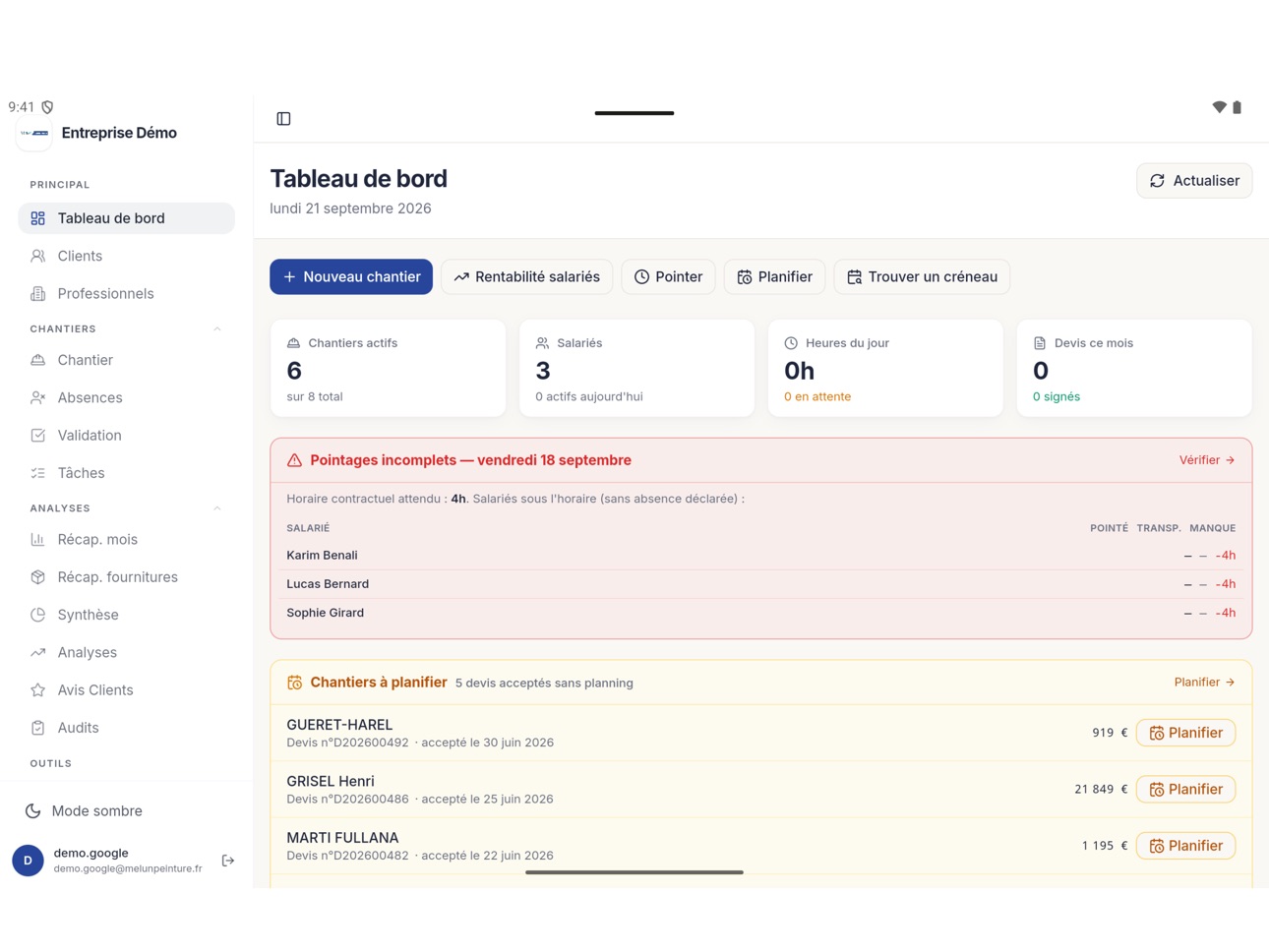Select the Sophie Girard row
This screenshot has height=952, width=1269.
click(x=761, y=613)
